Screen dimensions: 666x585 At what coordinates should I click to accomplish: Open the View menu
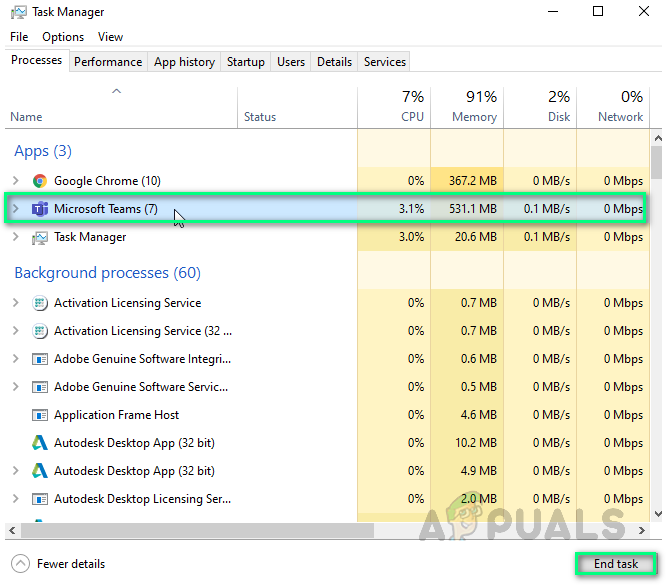tap(110, 37)
